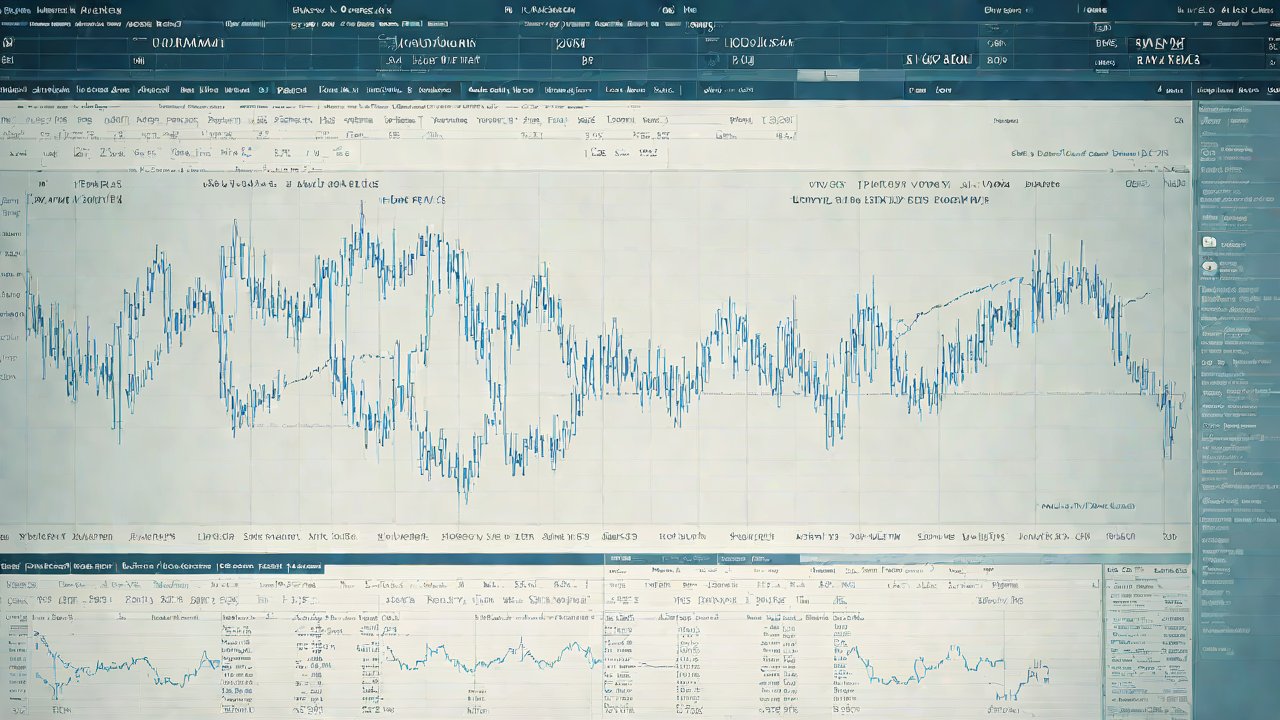Open the bottom-right mini line chart
Image resolution: width=1280 pixels, height=720 pixels.
920,662
